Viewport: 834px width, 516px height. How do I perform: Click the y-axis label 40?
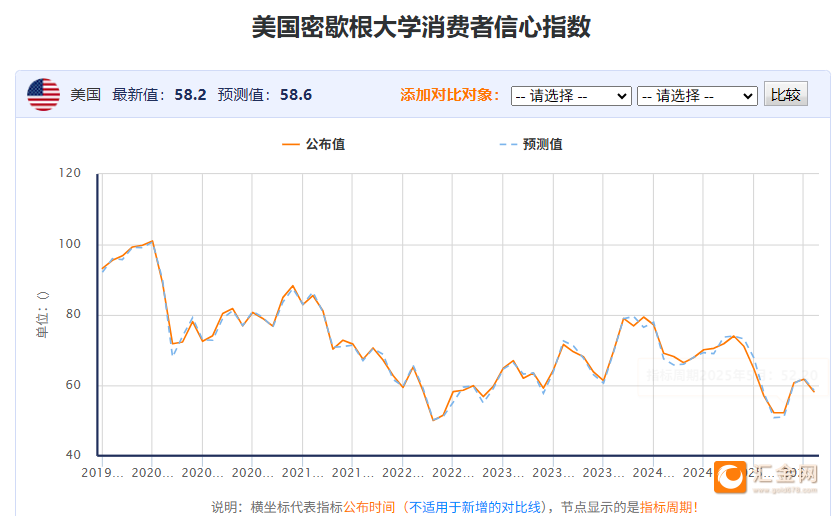pyautogui.click(x=73, y=455)
